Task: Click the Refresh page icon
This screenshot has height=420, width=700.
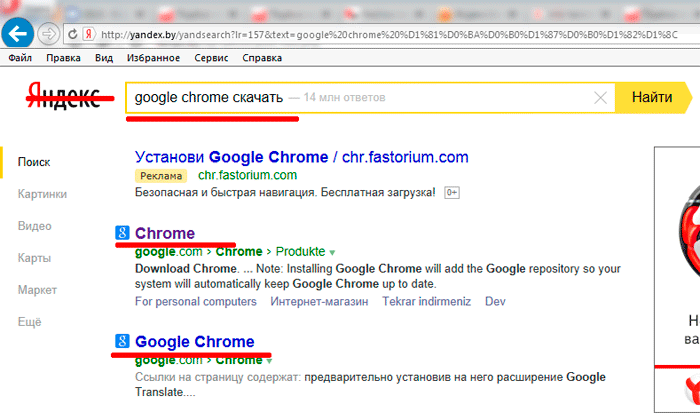Action: pyautogui.click(x=72, y=34)
